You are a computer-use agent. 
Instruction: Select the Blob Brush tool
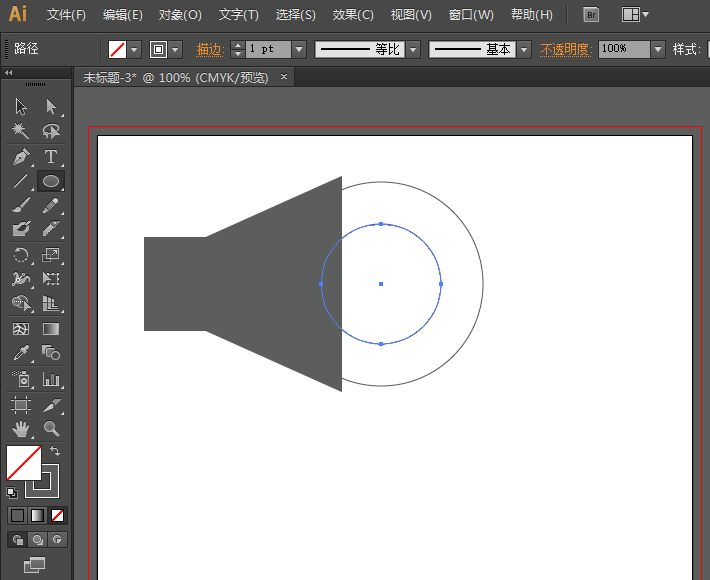(x=21, y=229)
